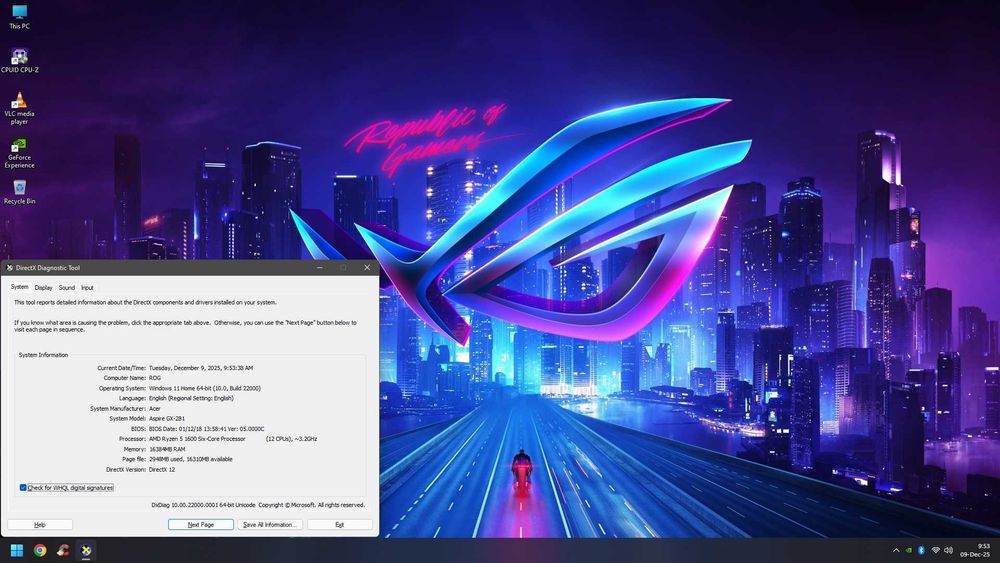This screenshot has width=1000, height=563.
Task: Click the Memory value 16384MB RAM
Action: tap(167, 450)
